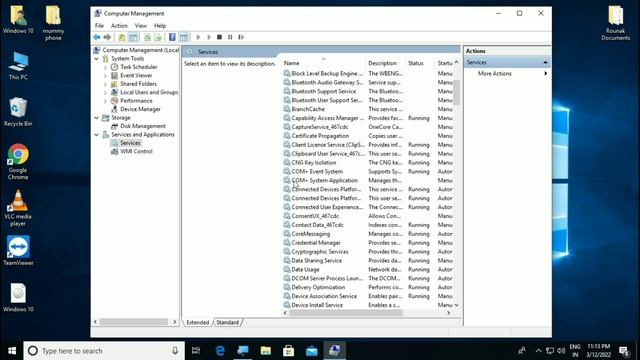
Task: Expand the Shared Folders node
Action: click(x=105, y=84)
